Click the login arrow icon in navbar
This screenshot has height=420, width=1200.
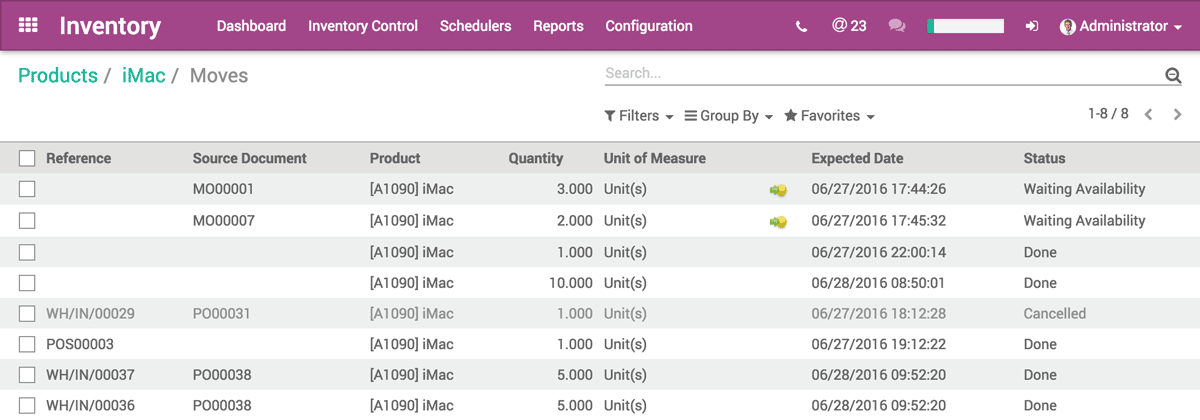click(1032, 27)
